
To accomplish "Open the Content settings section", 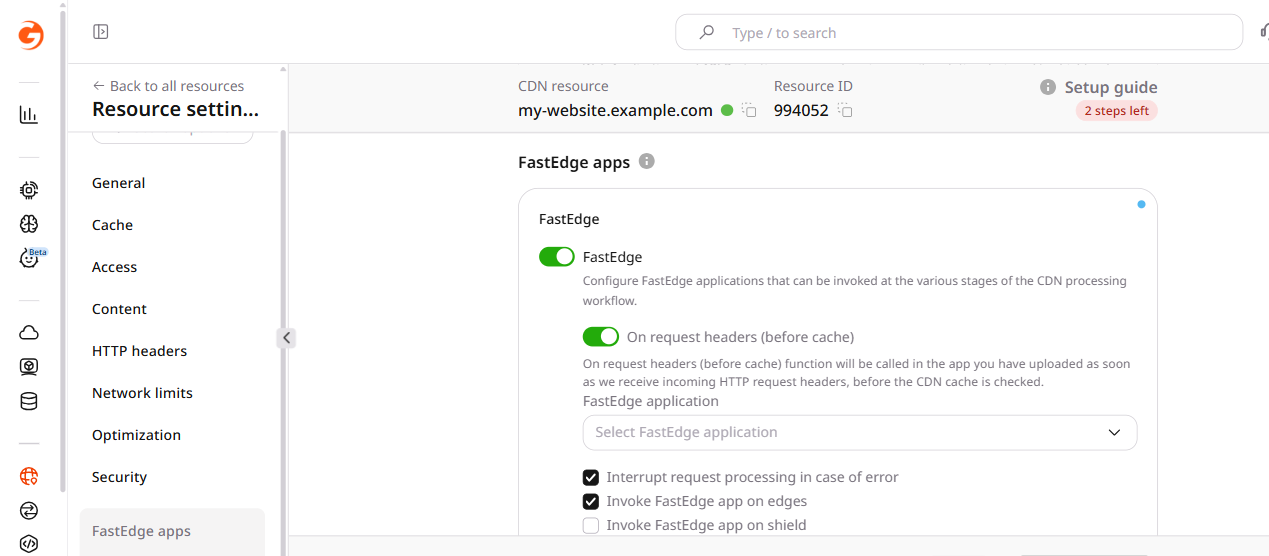I will 119,309.
